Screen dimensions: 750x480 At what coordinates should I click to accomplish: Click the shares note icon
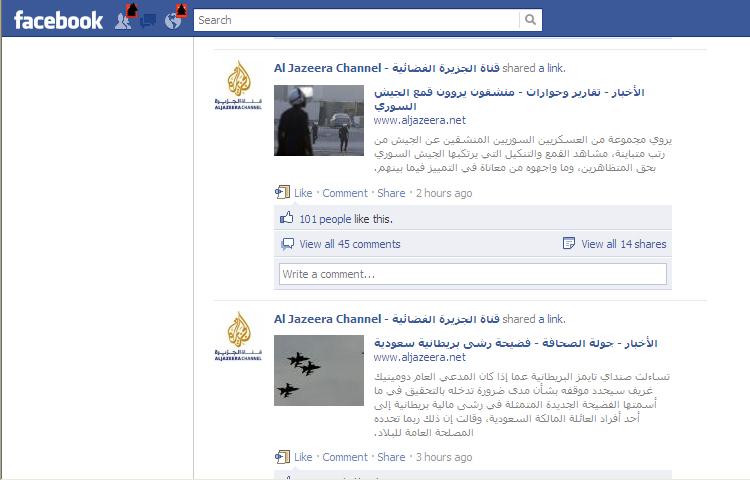pos(569,243)
